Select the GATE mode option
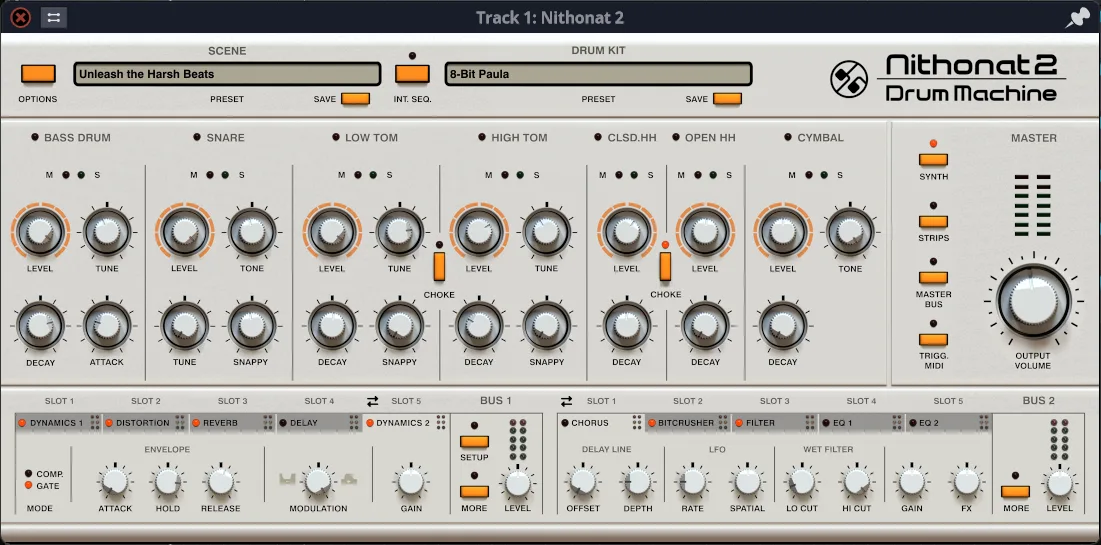The height and width of the screenshot is (545, 1101). 29,486
